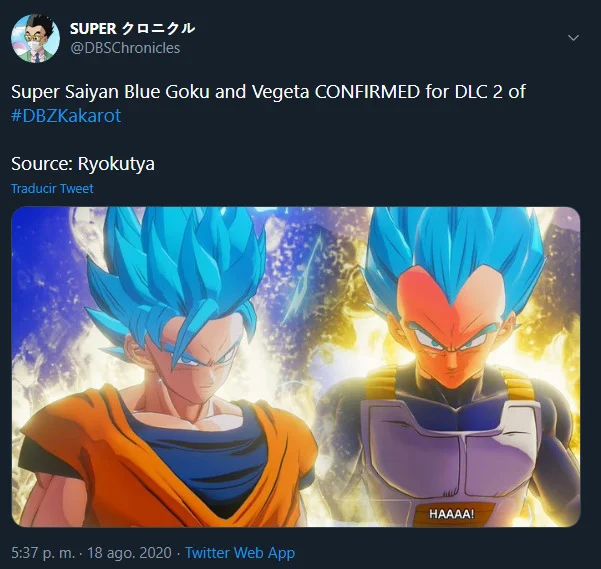Image resolution: width=601 pixels, height=569 pixels.
Task: Click the Source: Ryokutya text line
Action: 83,164
